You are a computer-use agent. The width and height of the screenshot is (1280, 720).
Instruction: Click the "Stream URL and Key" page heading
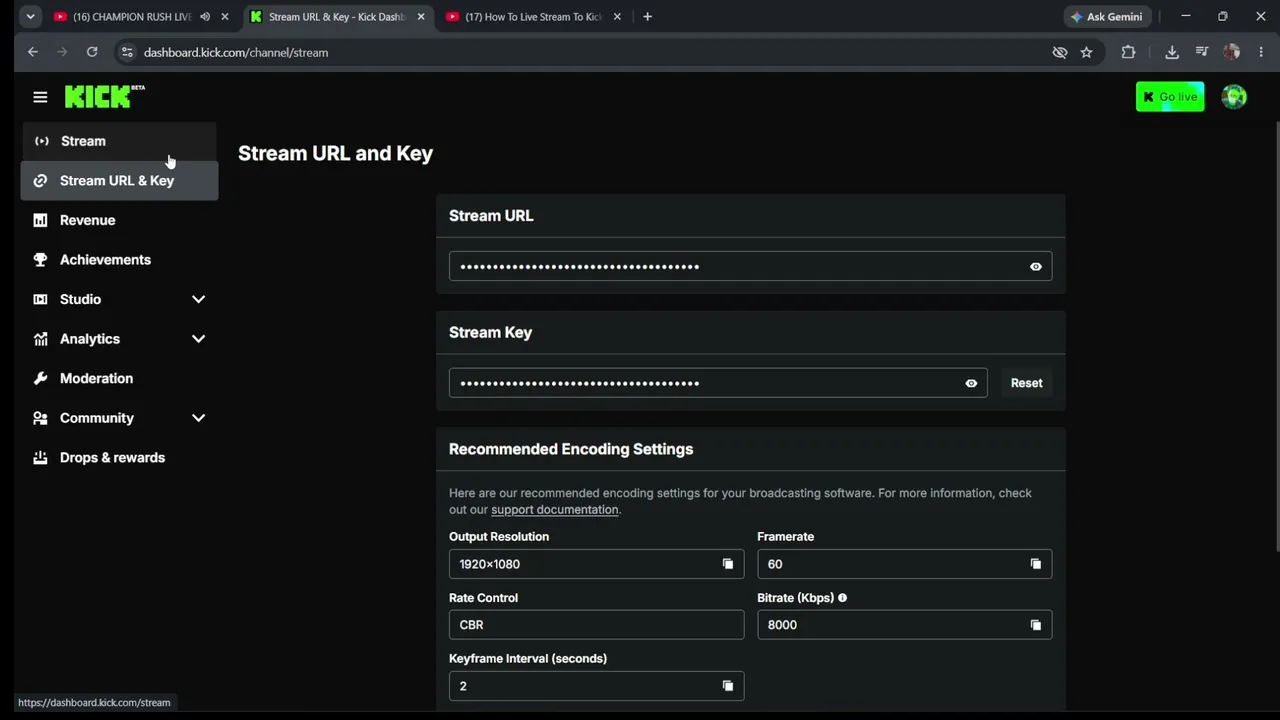335,154
